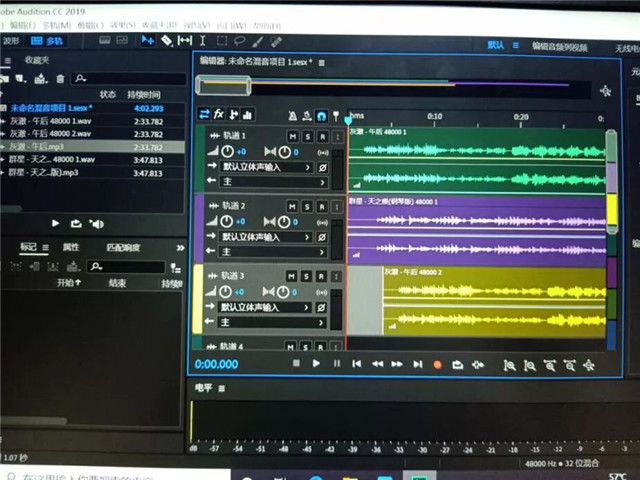Toggle loop playback in the Files panel
Screen dimensions: 640x480
[x=76, y=223]
